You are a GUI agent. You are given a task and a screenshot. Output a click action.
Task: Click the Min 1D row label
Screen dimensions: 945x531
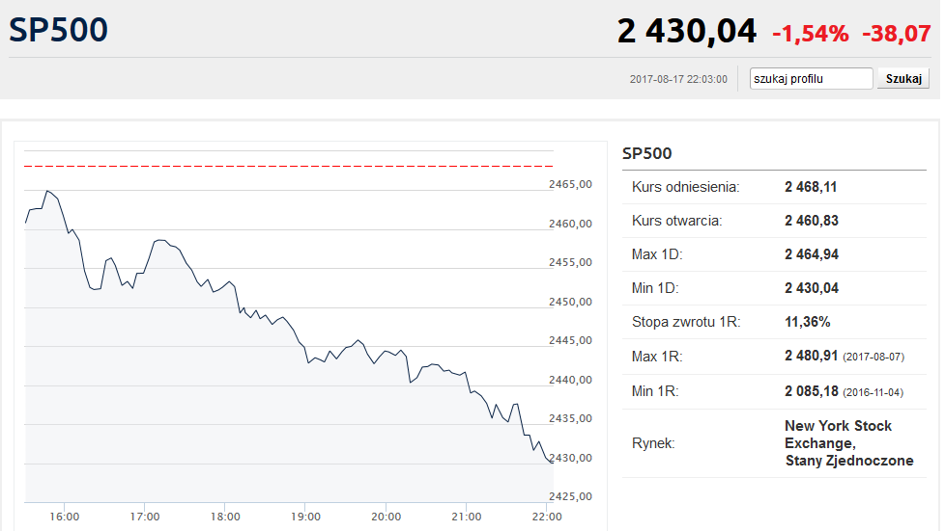click(x=655, y=289)
